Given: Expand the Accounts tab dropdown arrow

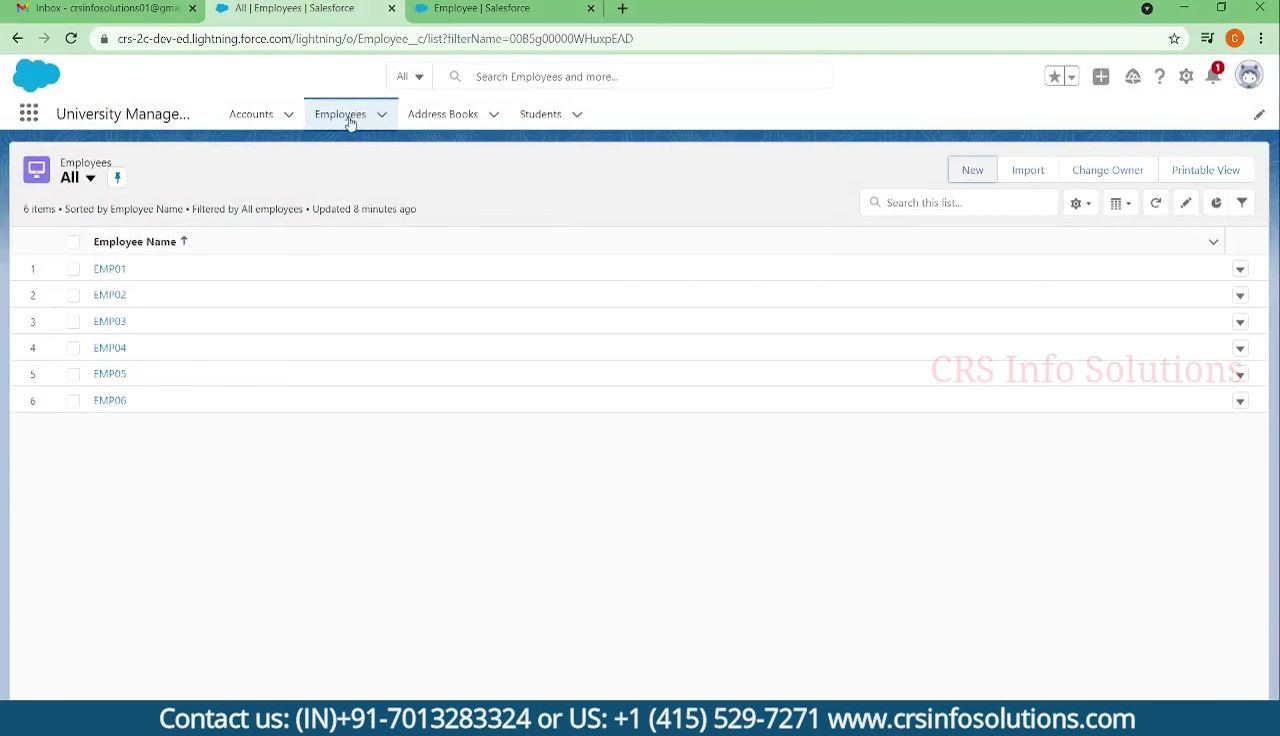Looking at the screenshot, I should (289, 115).
